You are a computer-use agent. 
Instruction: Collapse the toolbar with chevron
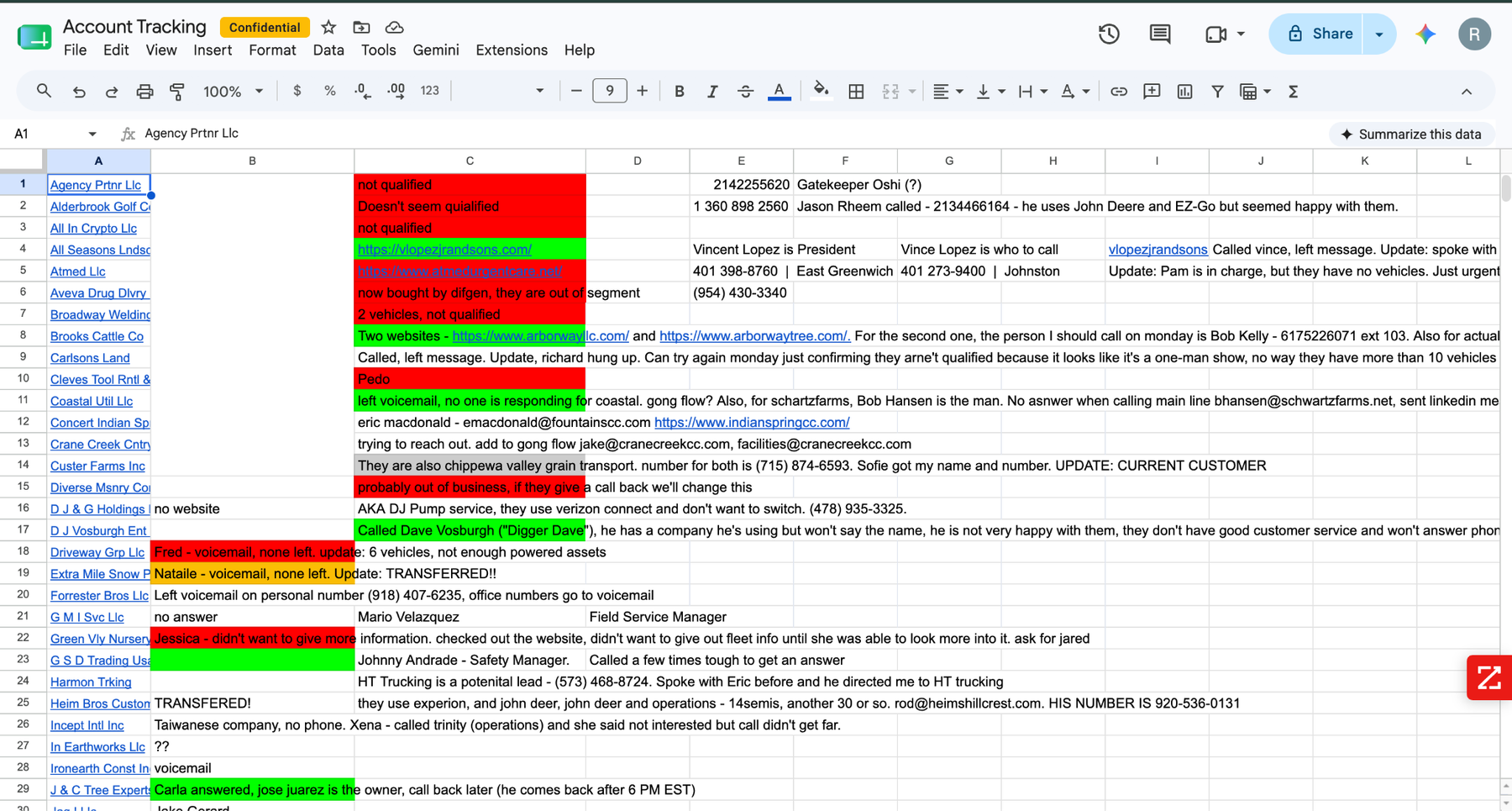click(1467, 92)
